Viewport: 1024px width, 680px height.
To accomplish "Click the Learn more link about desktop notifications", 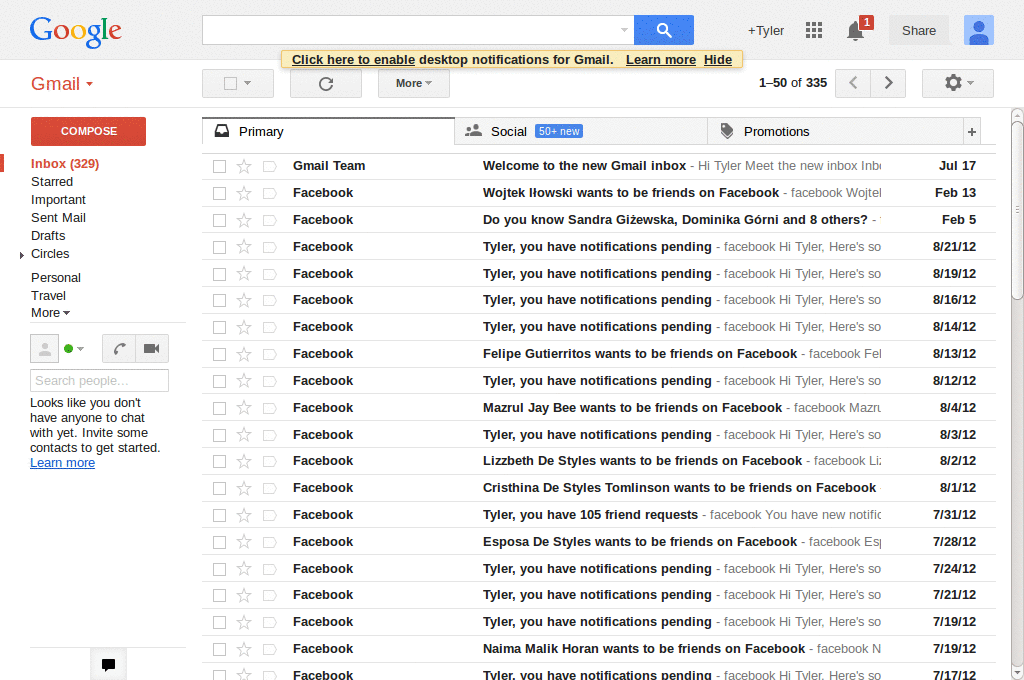I will click(660, 59).
